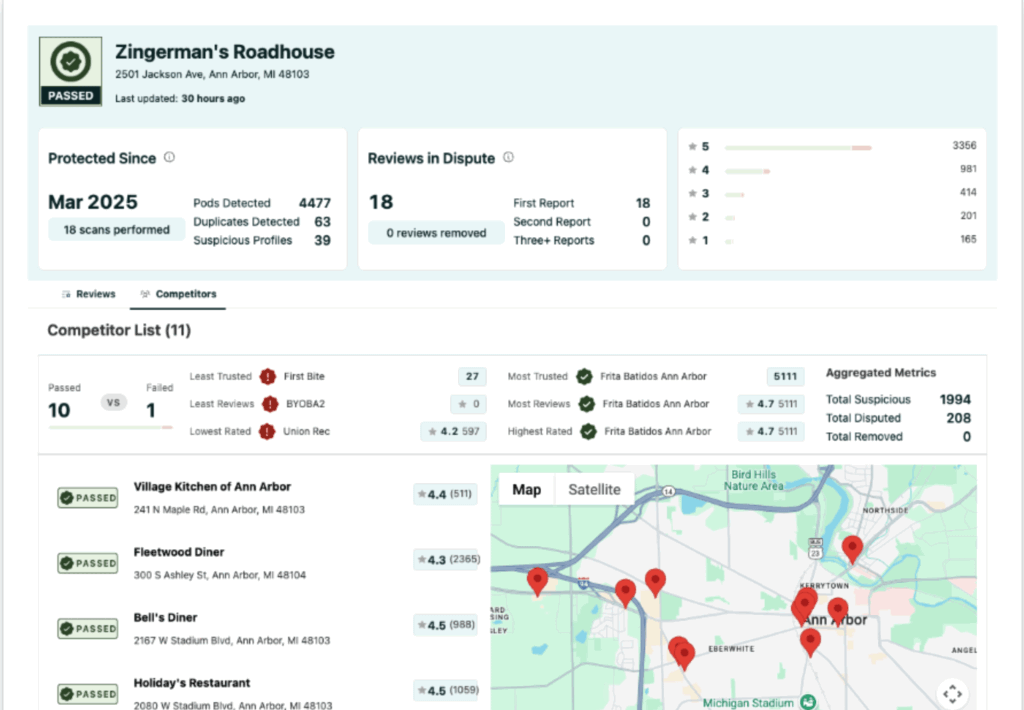Click PASSED badge for Village Kitchen of Ann Arbor
Viewport: 1024px width, 710px height.
88,498
